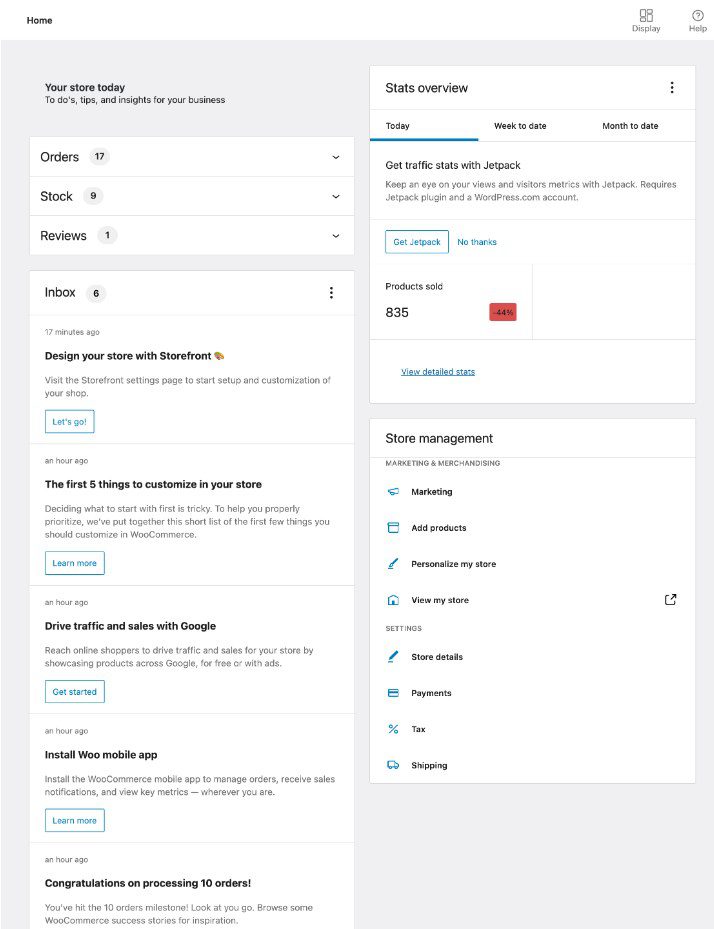Click the Products sold 835 stat card
The width and height of the screenshot is (714, 929).
tap(450, 301)
